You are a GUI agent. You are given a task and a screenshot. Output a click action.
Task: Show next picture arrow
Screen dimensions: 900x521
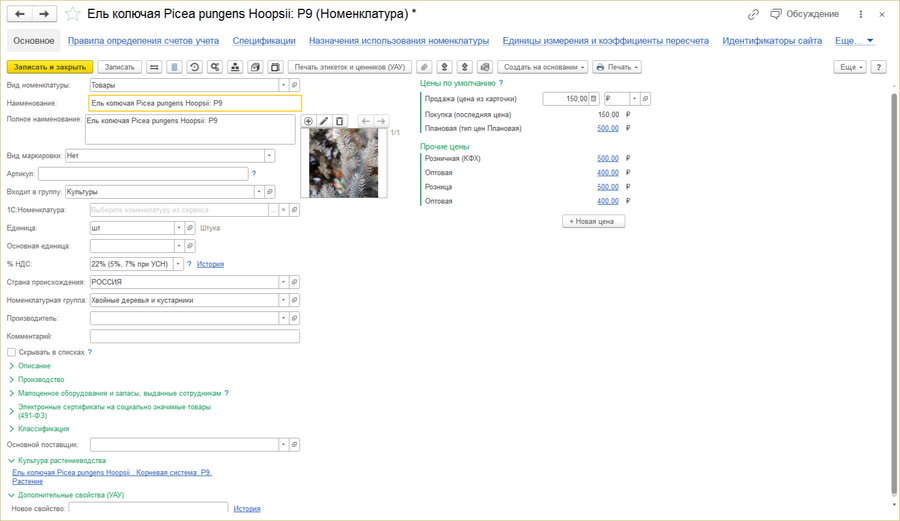coord(381,121)
